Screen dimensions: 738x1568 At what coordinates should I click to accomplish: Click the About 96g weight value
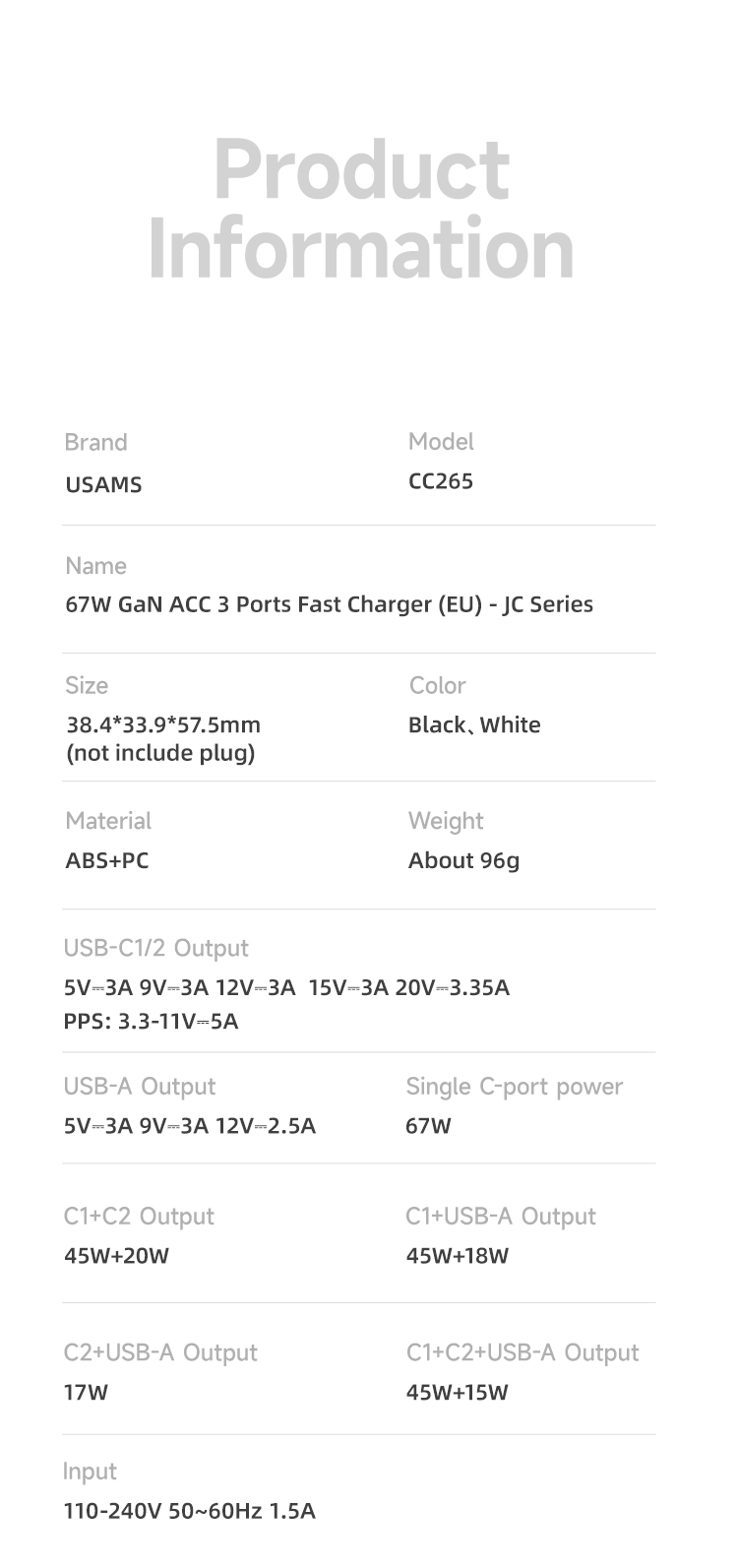pyautogui.click(x=463, y=860)
